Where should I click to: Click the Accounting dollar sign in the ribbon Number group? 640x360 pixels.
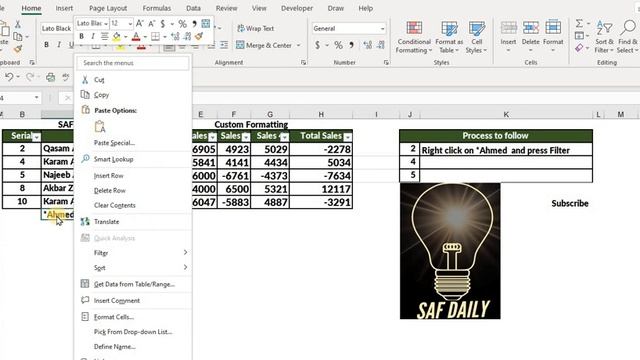tap(317, 45)
